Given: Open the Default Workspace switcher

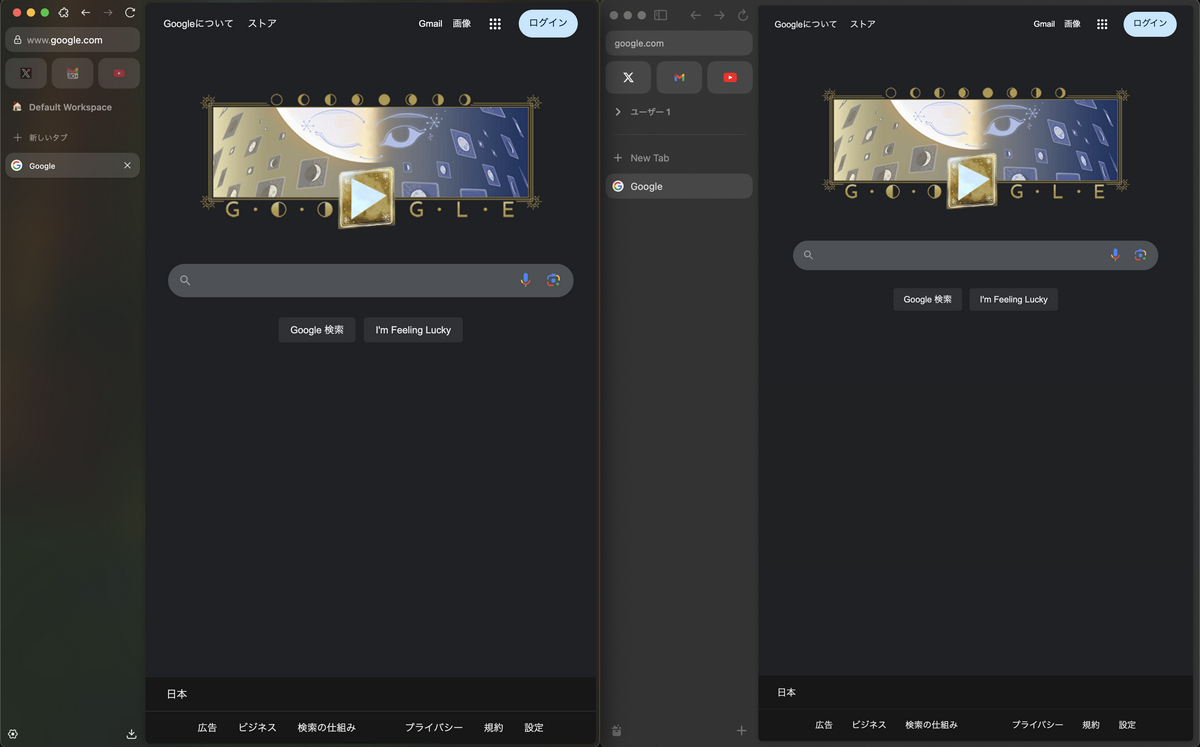Looking at the screenshot, I should pyautogui.click(x=62, y=107).
